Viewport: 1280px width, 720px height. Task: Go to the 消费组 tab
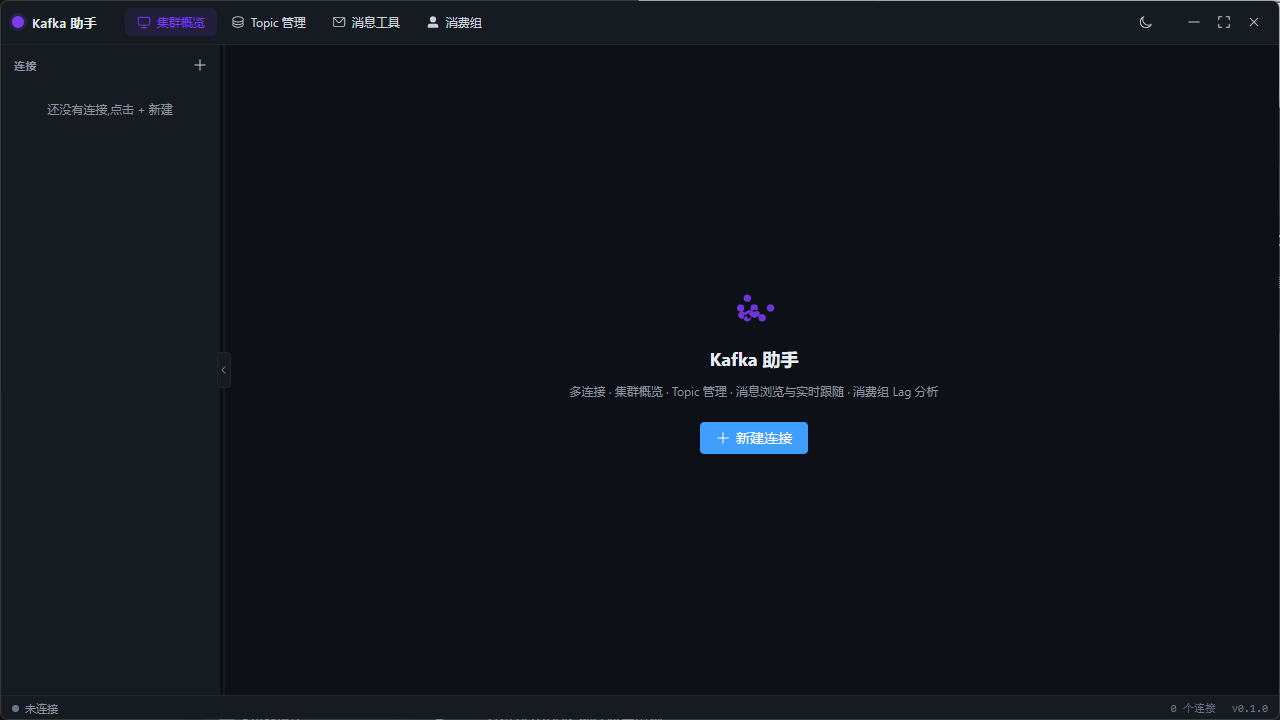[x=454, y=22]
